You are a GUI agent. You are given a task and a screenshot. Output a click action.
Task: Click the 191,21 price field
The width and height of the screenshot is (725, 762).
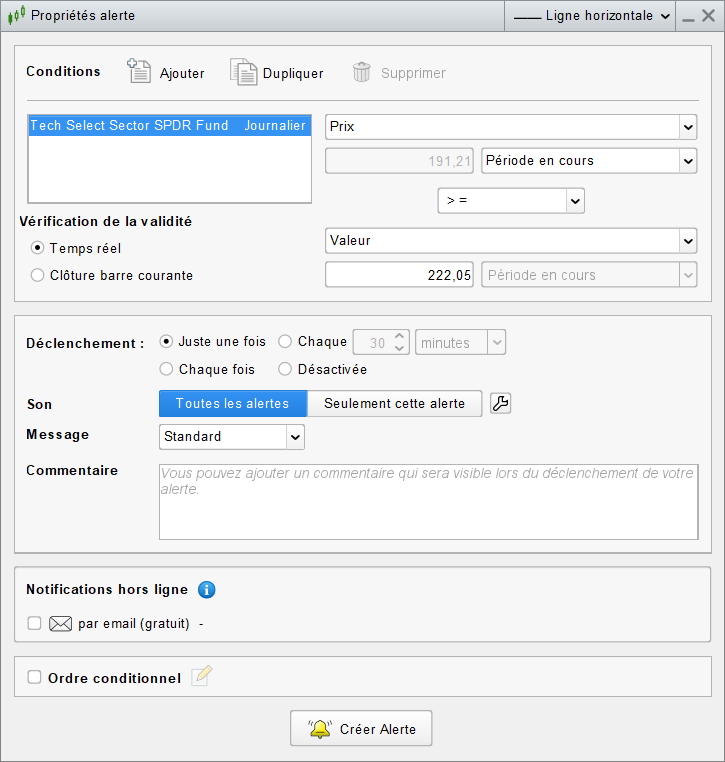pyautogui.click(x=399, y=161)
